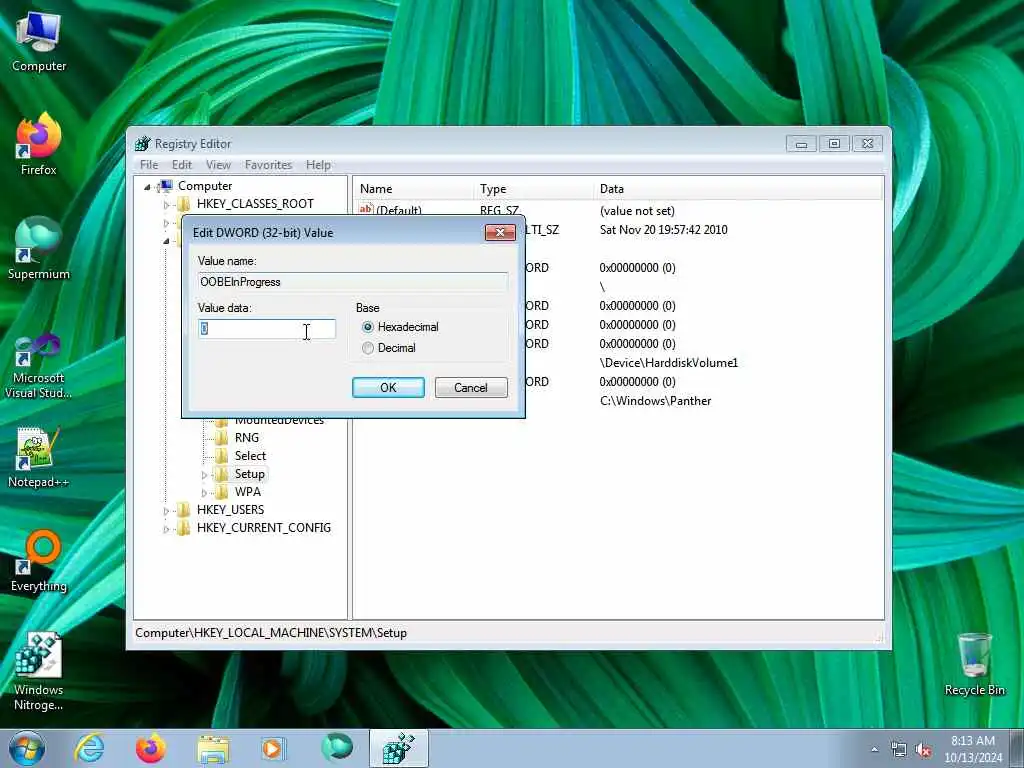
Task: Open the Everything search desktop shortcut
Action: (x=39, y=561)
